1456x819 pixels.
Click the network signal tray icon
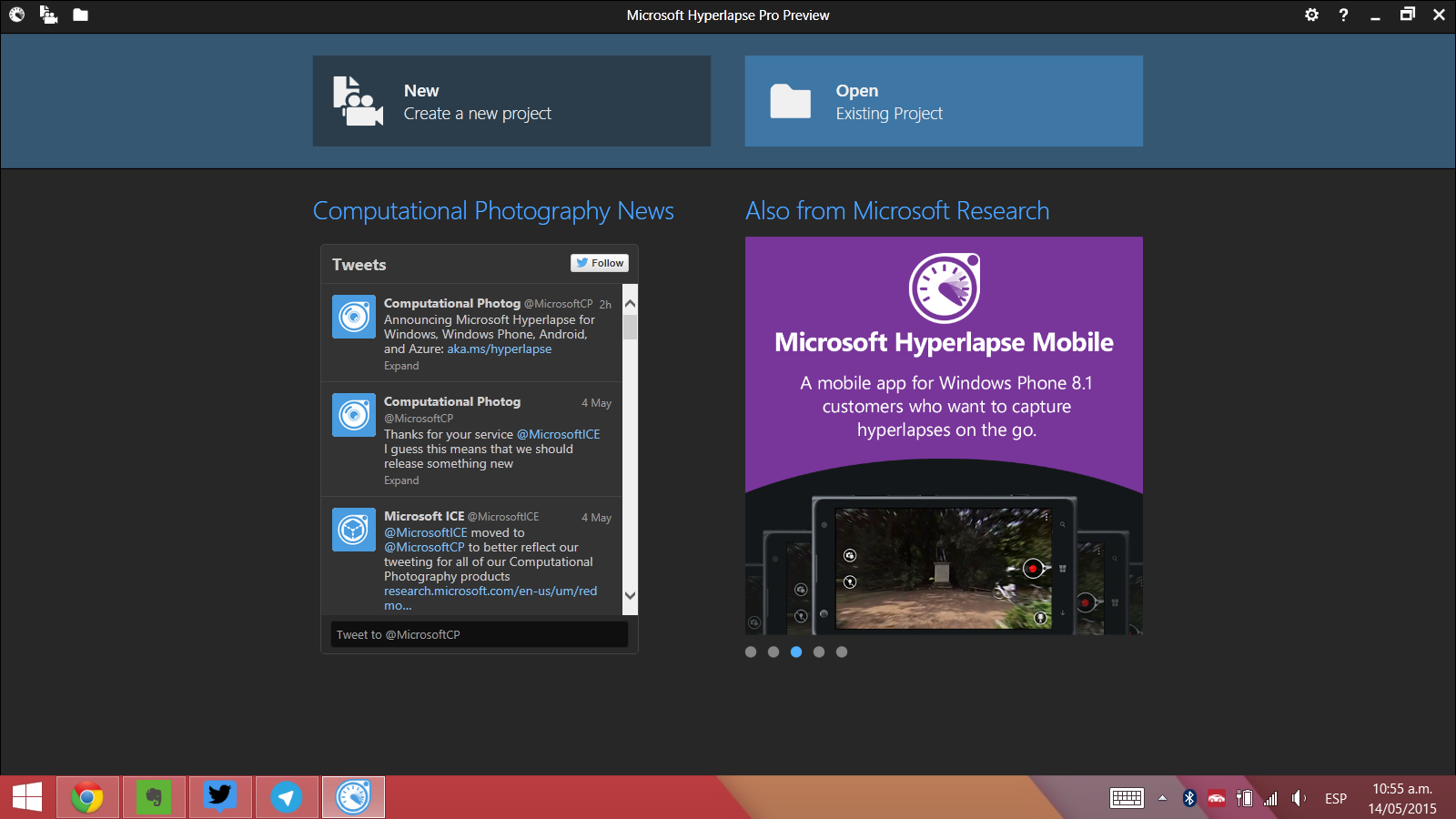click(1270, 798)
